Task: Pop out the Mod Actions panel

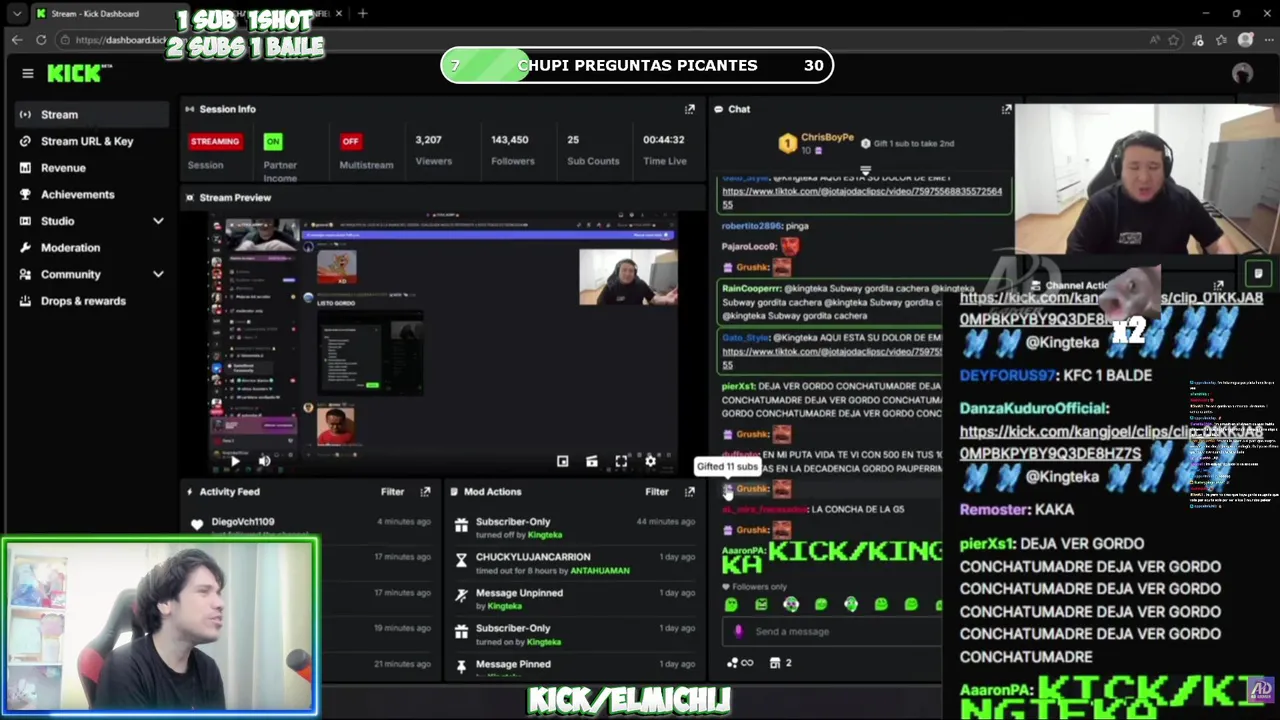Action: 690,492
